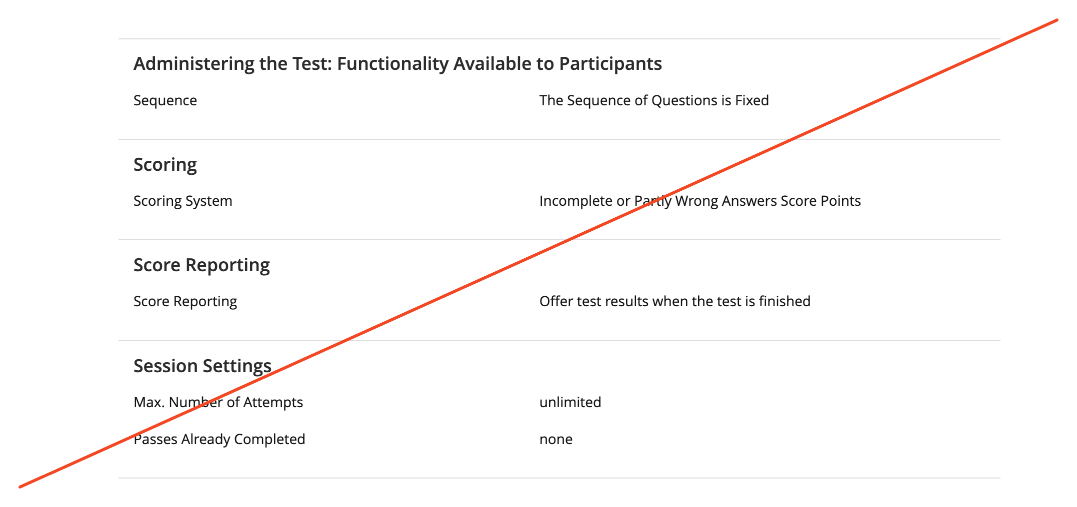Click 'Offer test results when the test is finished'
The image size is (1077, 507).
pyautogui.click(x=674, y=301)
